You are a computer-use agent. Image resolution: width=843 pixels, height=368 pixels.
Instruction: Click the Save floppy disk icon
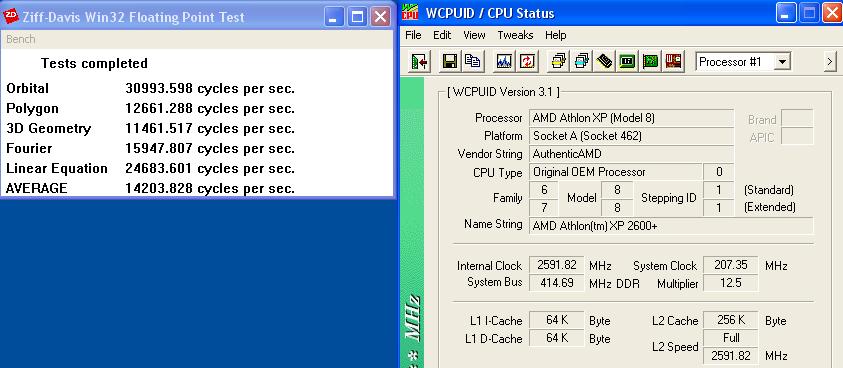pos(450,62)
